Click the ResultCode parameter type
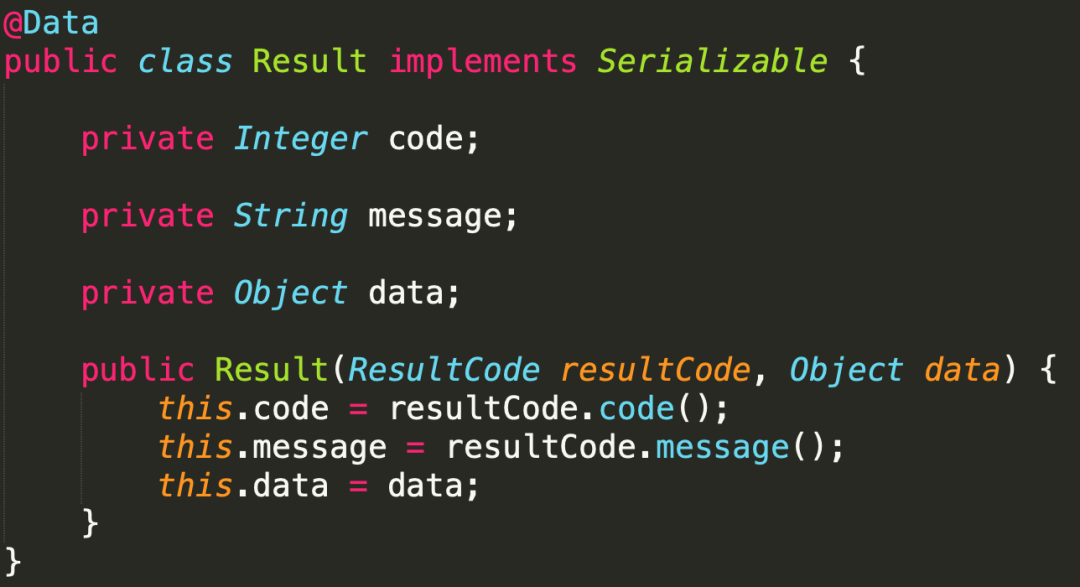 [x=444, y=370]
